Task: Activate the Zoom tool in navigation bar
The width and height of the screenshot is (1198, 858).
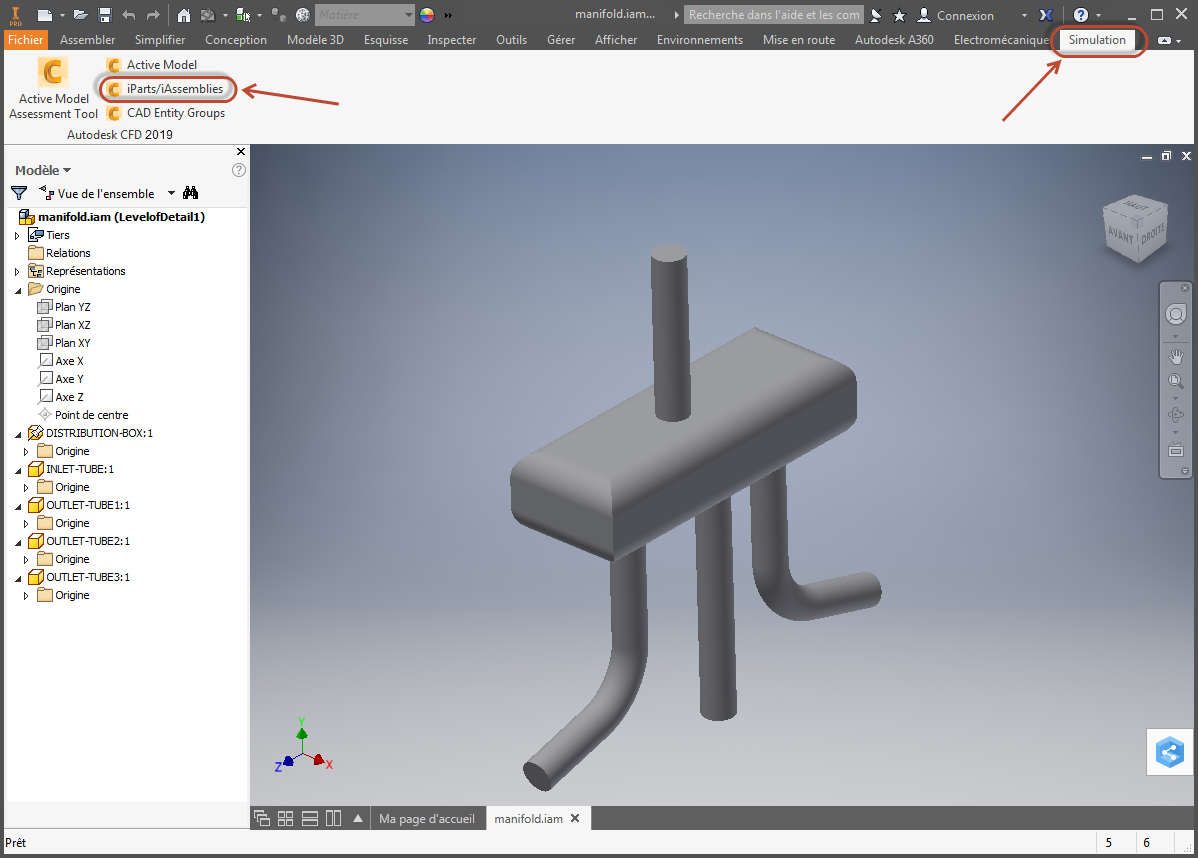Action: (1175, 380)
